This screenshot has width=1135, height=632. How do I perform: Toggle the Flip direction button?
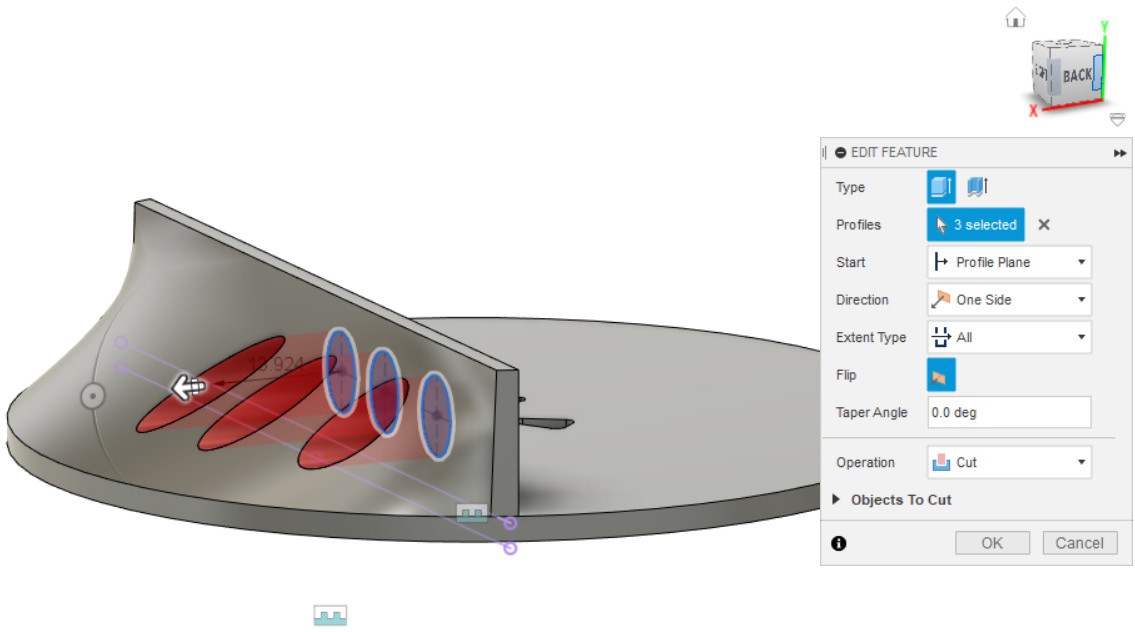[x=941, y=376]
